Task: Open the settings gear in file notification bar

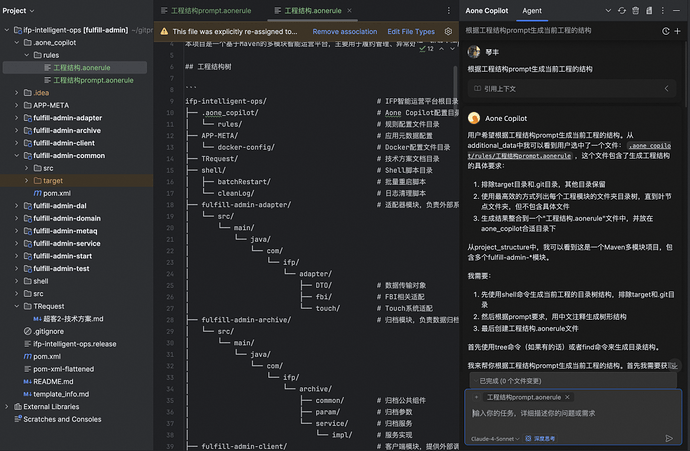Action: point(448,31)
